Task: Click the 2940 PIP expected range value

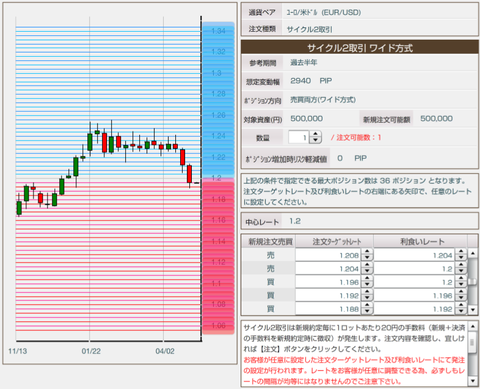Action: pos(311,81)
